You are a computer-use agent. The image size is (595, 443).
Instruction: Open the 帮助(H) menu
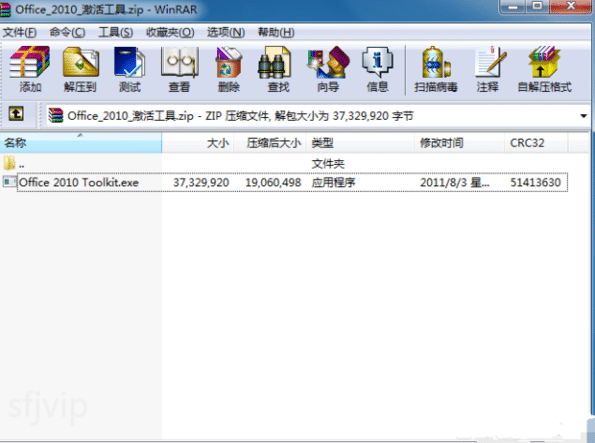pyautogui.click(x=276, y=32)
